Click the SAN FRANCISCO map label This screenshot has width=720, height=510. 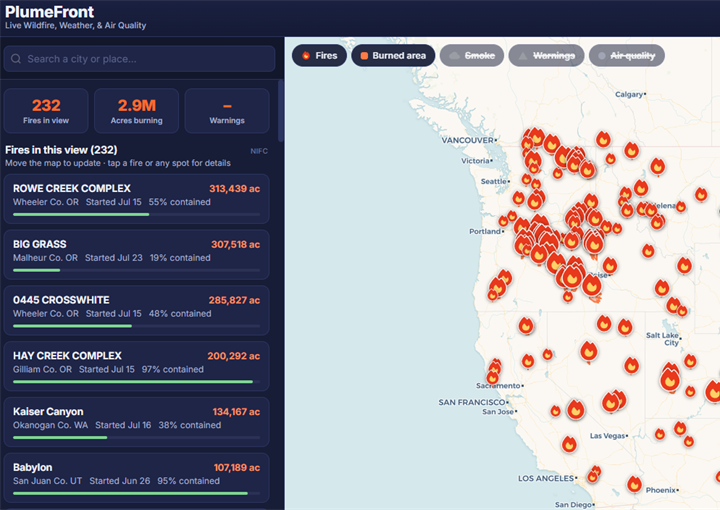(x=472, y=402)
